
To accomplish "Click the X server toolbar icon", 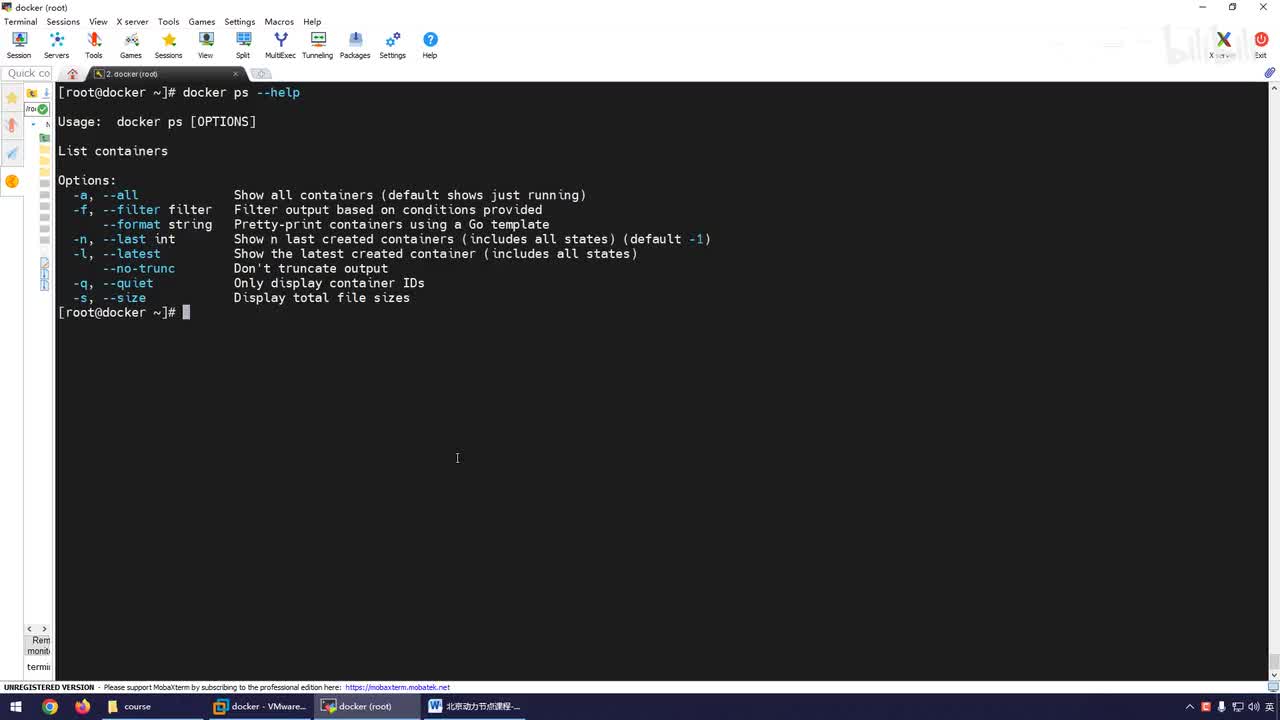I will pyautogui.click(x=1223, y=45).
